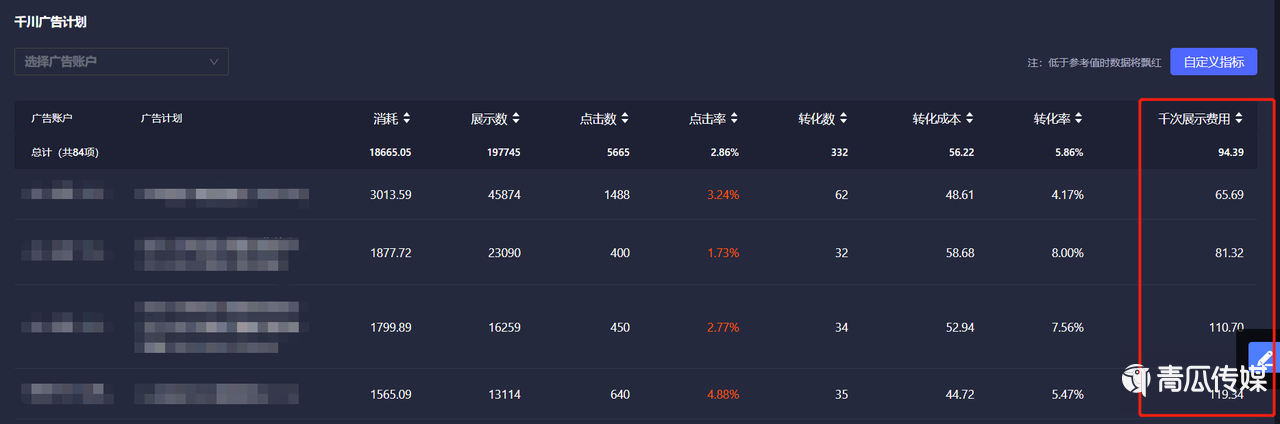The height and width of the screenshot is (424, 1280).
Task: Sort by 转化成本 column sort icon
Action: [x=969, y=118]
